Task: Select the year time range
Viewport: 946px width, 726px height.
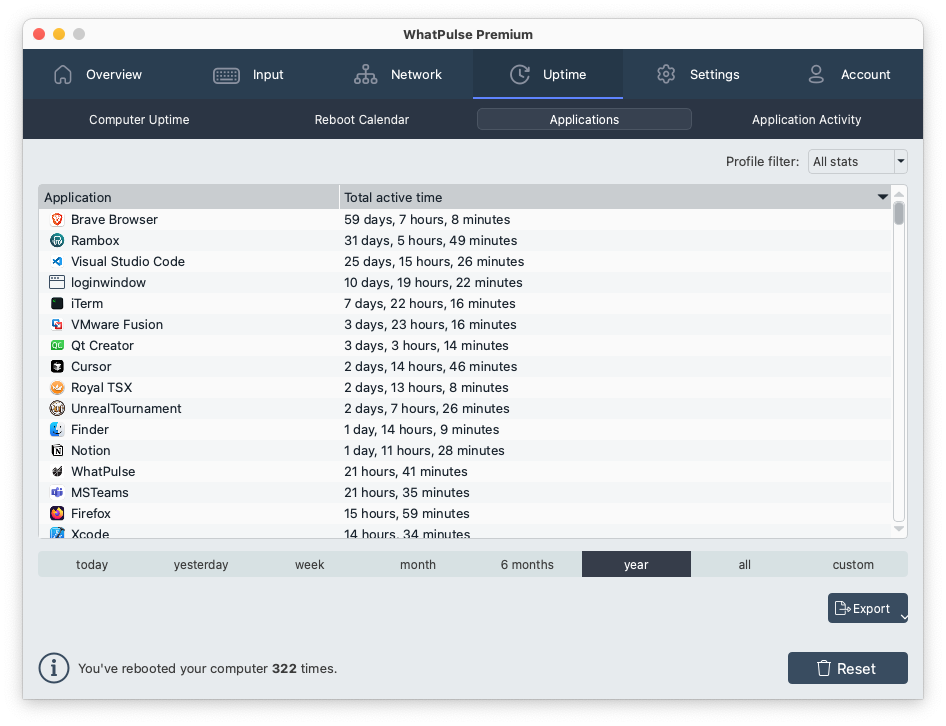Action: coord(636,564)
